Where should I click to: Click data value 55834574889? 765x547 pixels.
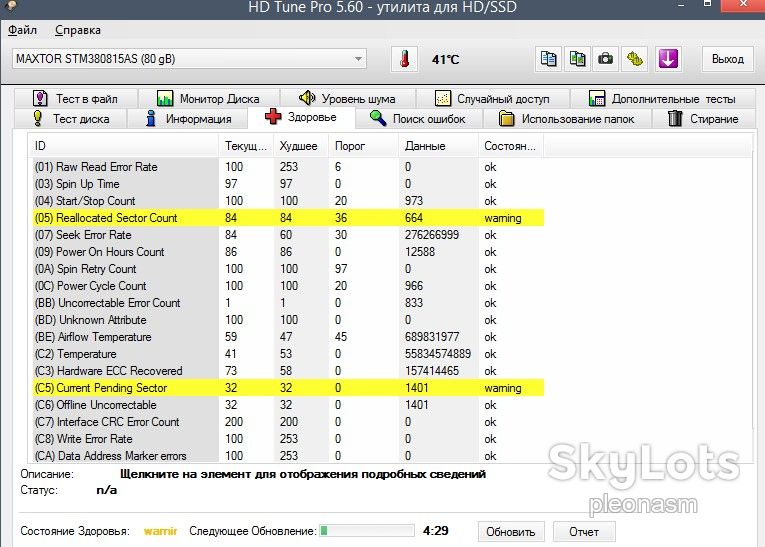tap(438, 354)
